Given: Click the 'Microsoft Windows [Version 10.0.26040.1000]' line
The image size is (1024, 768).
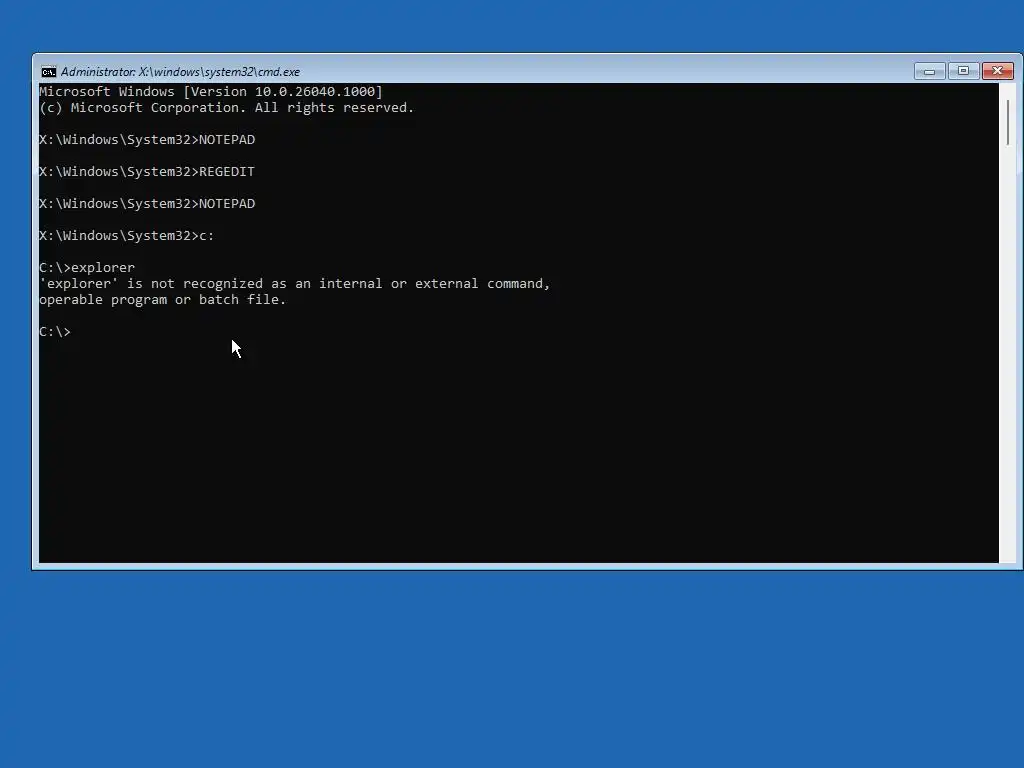Looking at the screenshot, I should point(211,91).
